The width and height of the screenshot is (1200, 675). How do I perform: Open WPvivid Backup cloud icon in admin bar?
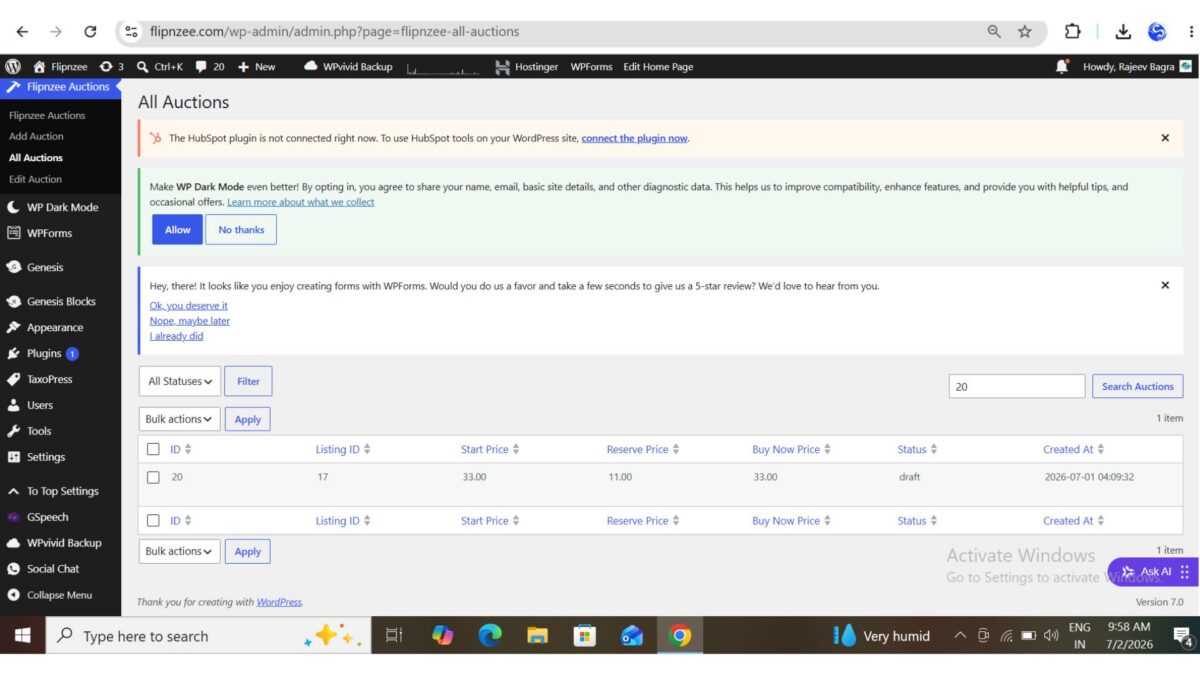point(311,66)
